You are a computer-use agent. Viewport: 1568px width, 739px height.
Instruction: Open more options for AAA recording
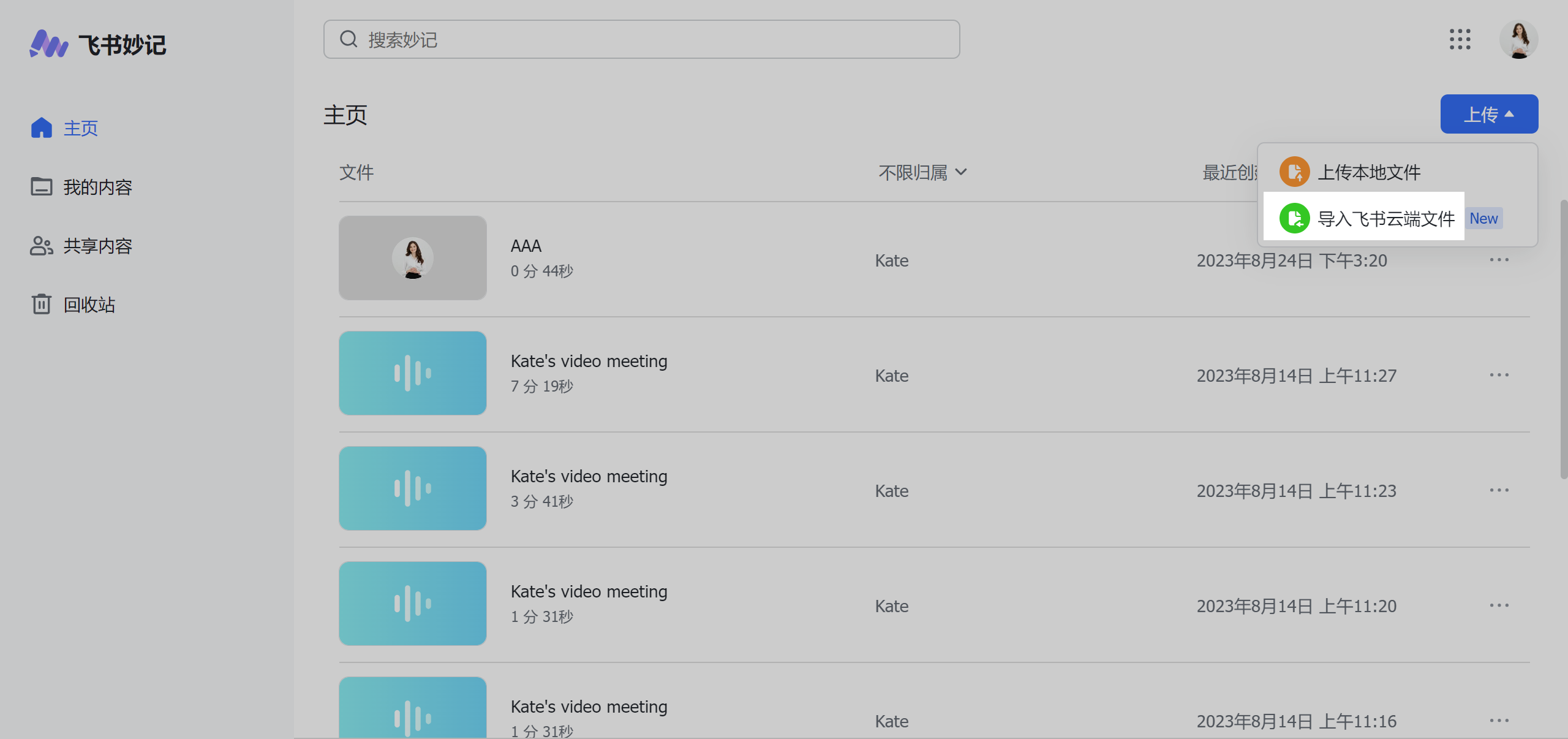click(1499, 260)
